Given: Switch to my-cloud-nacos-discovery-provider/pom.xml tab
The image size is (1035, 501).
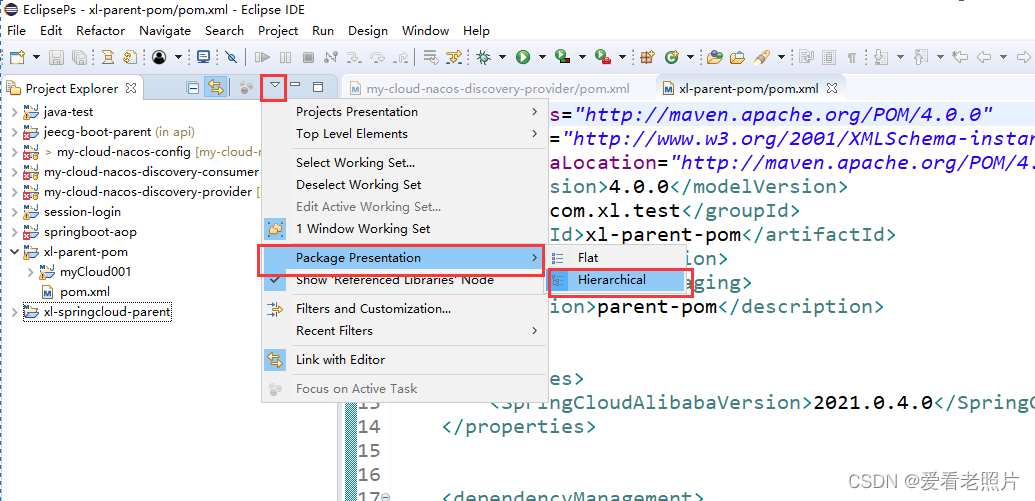Looking at the screenshot, I should [491, 88].
